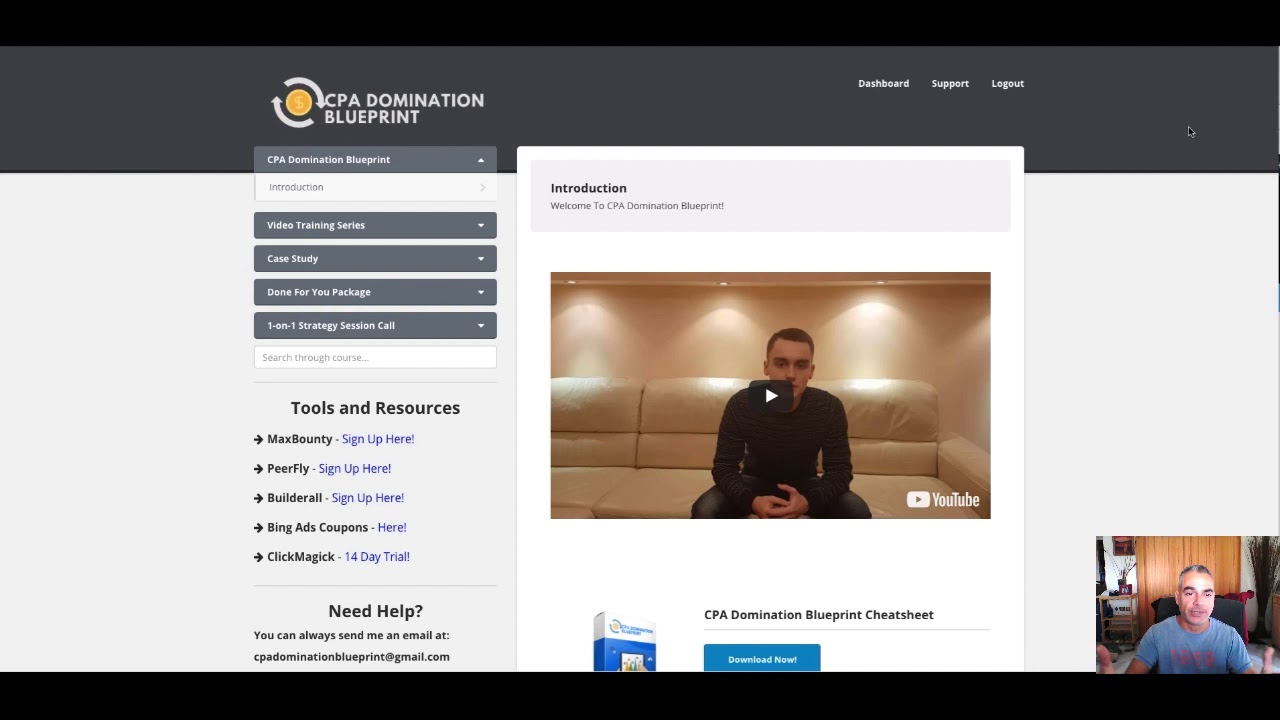Collapse the CPA Domination Blueprint section
This screenshot has width=1280, height=720.
tap(375, 160)
